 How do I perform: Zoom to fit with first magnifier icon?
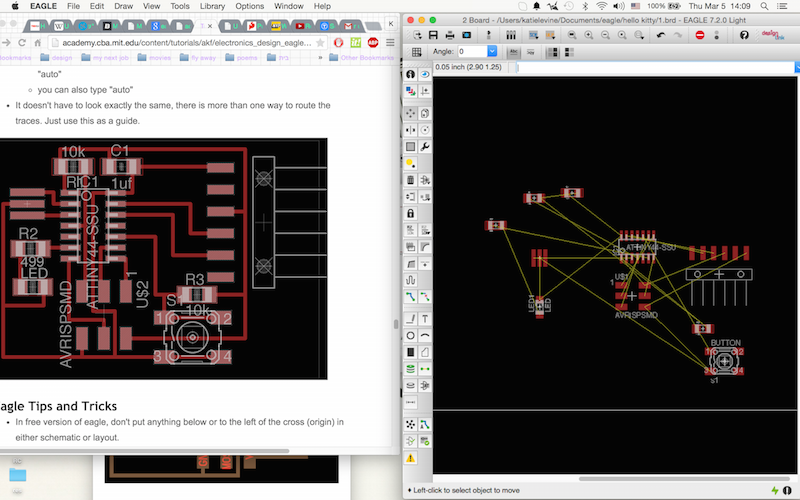coord(572,35)
